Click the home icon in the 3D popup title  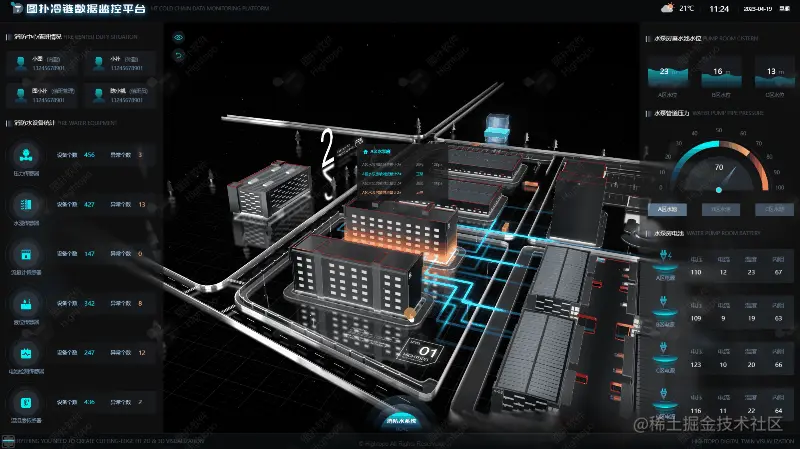click(365, 152)
